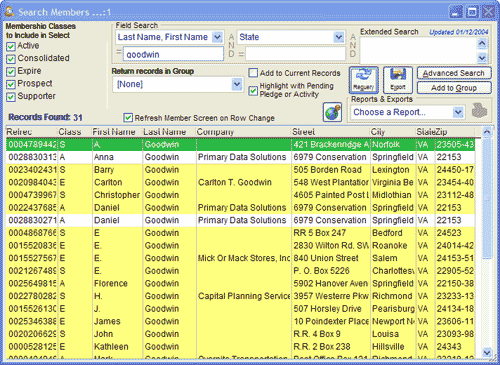Click results list scroll down arrow
Viewport: 500px width, 365px height.
(487, 353)
